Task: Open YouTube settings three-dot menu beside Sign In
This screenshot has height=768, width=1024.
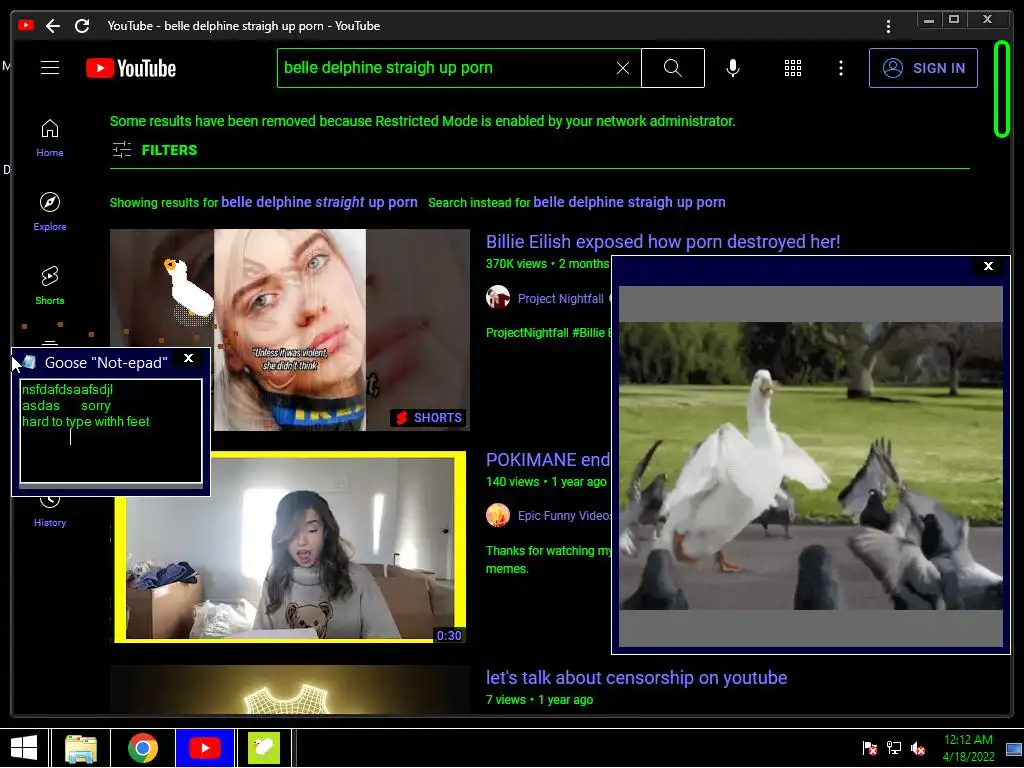Action: (x=840, y=68)
